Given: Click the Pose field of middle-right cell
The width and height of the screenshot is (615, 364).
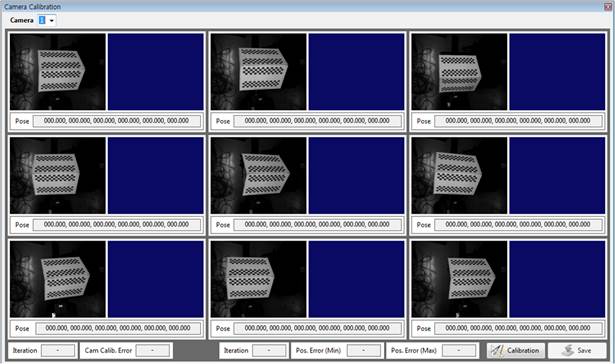Looking at the screenshot, I should (518, 225).
